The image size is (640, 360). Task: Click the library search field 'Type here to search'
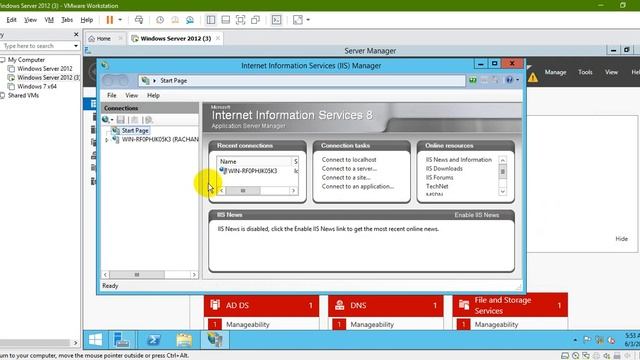click(x=36, y=46)
